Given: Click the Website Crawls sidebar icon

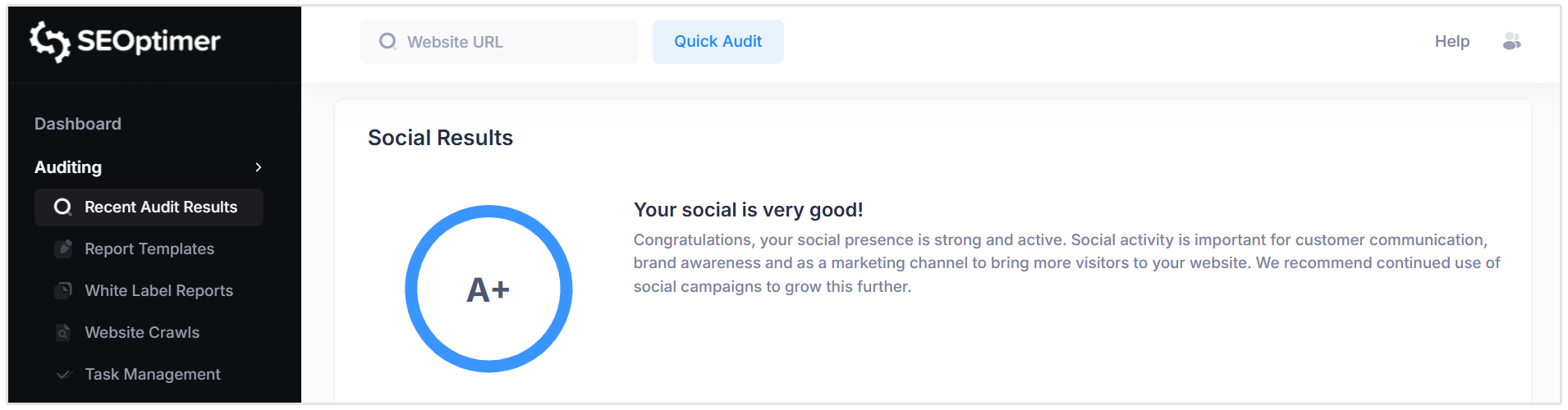Looking at the screenshot, I should (63, 333).
